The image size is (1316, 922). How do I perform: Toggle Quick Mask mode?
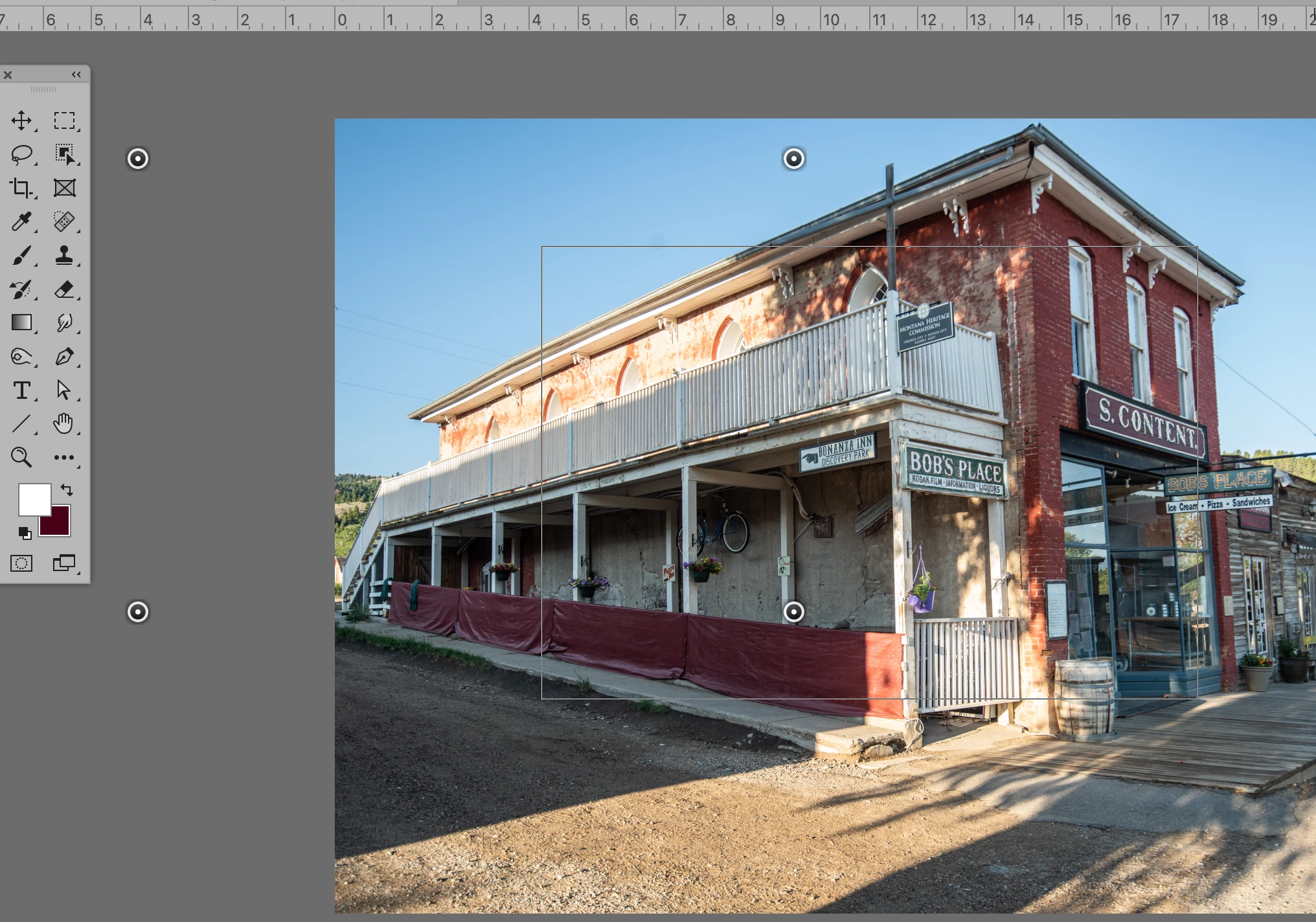click(21, 563)
